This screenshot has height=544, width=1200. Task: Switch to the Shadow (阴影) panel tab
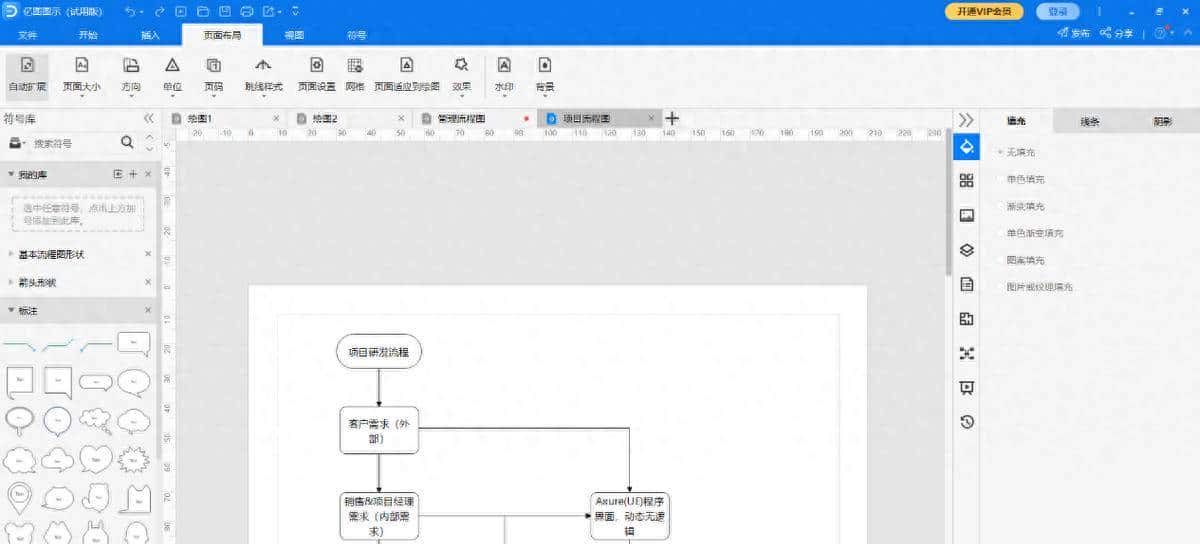click(1163, 121)
